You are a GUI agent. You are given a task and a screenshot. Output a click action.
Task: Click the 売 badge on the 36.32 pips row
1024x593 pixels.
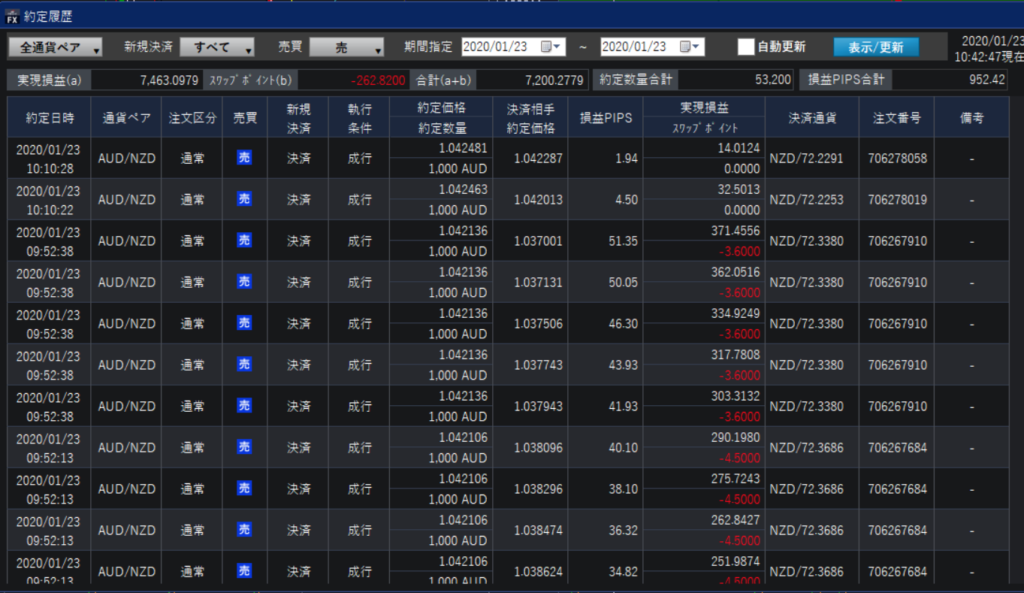click(x=245, y=529)
